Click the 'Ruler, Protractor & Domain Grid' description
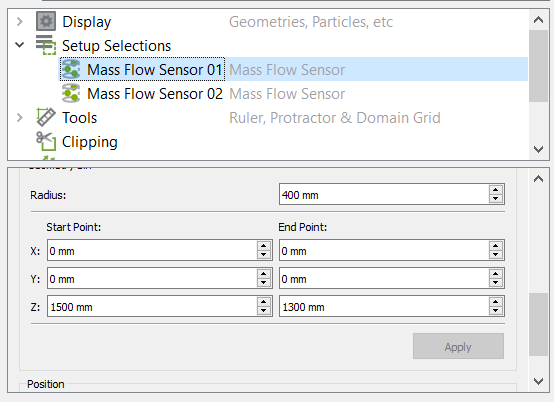The height and width of the screenshot is (402, 554). click(335, 118)
